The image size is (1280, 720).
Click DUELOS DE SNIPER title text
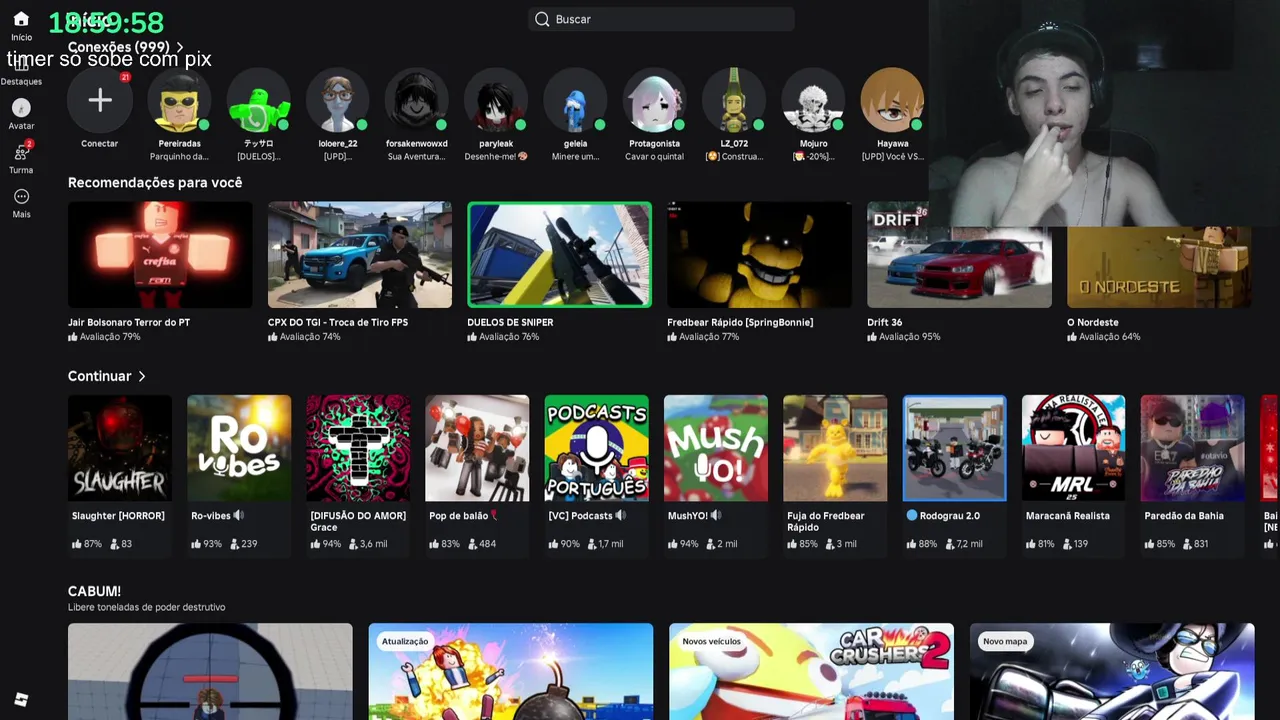point(510,322)
